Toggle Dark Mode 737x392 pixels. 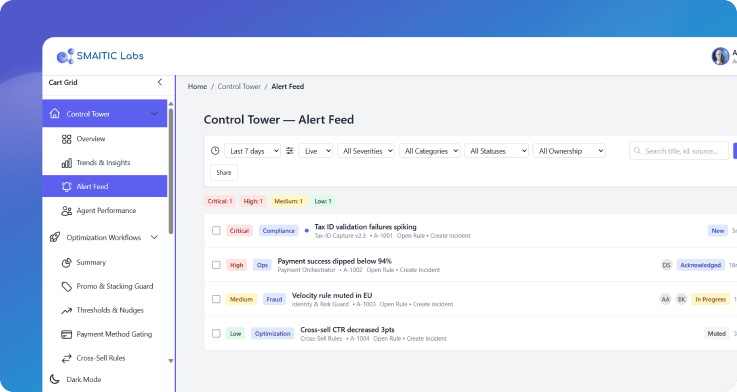(x=84, y=379)
